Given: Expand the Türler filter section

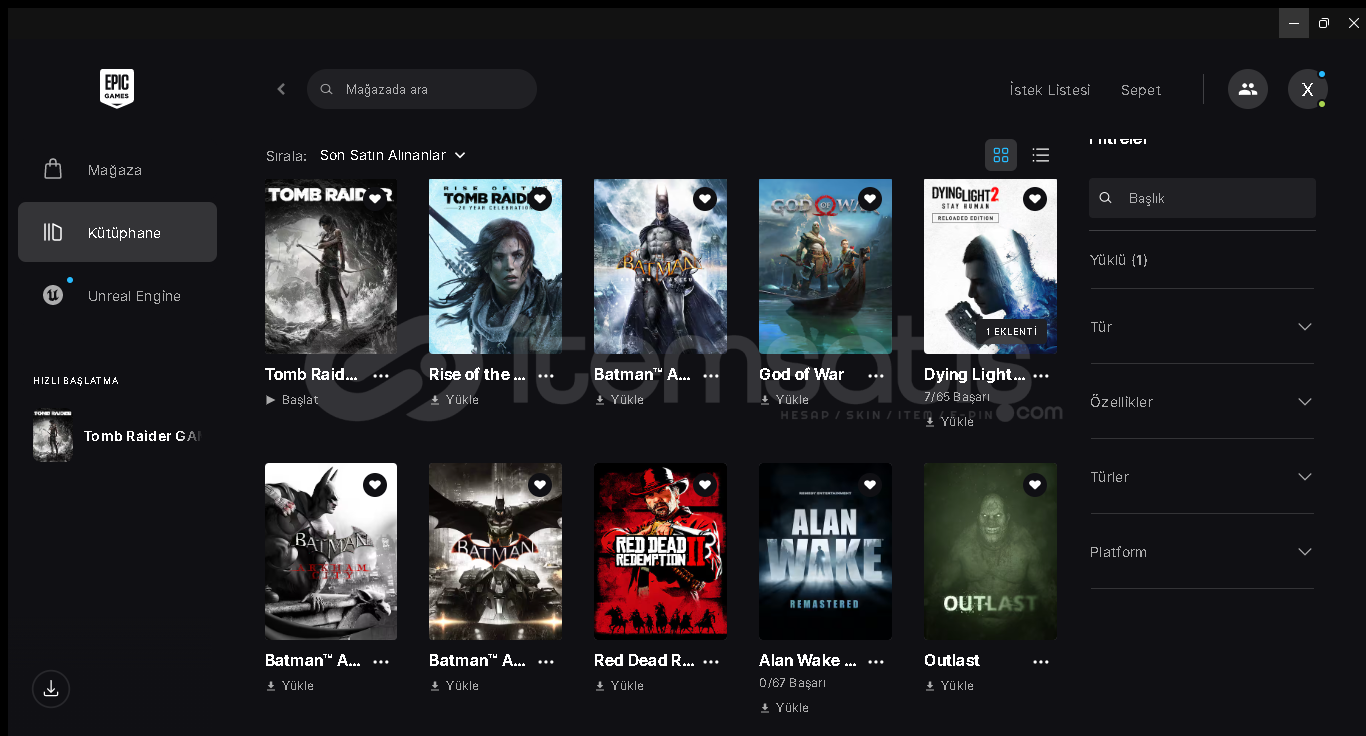Looking at the screenshot, I should [x=1201, y=477].
